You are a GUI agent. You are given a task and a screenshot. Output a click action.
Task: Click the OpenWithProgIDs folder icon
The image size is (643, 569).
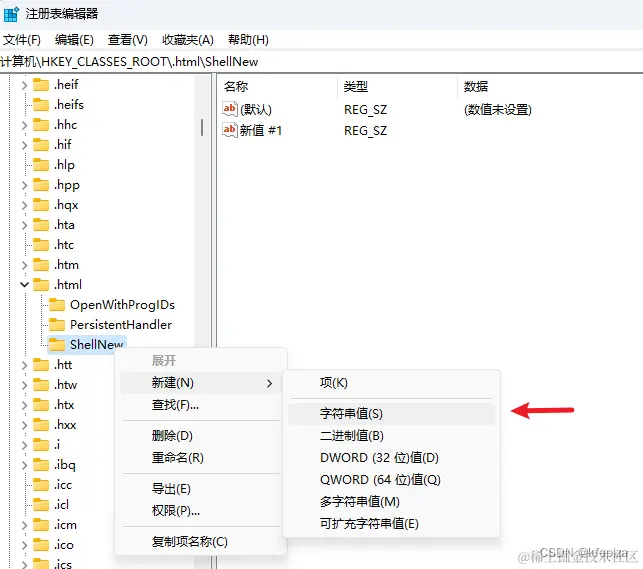coord(57,305)
